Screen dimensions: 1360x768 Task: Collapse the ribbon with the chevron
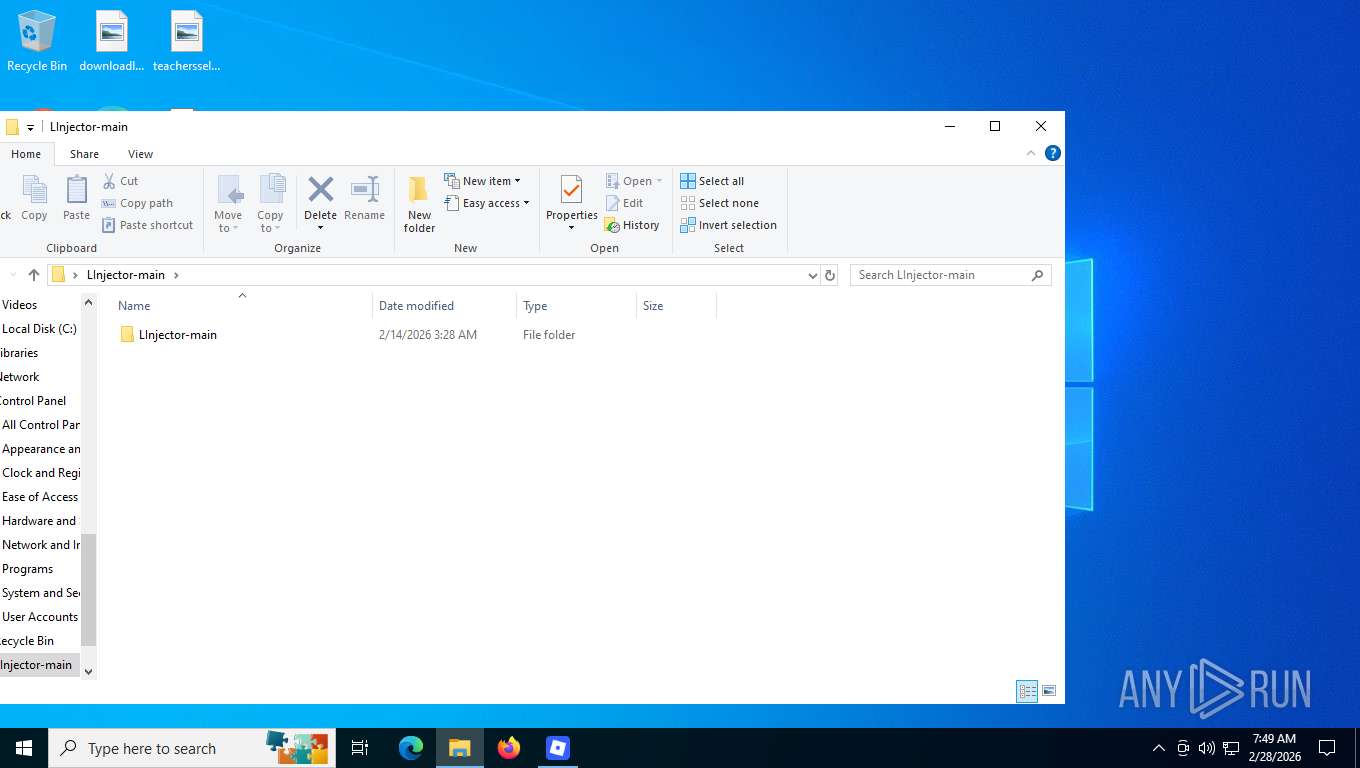(x=1031, y=153)
